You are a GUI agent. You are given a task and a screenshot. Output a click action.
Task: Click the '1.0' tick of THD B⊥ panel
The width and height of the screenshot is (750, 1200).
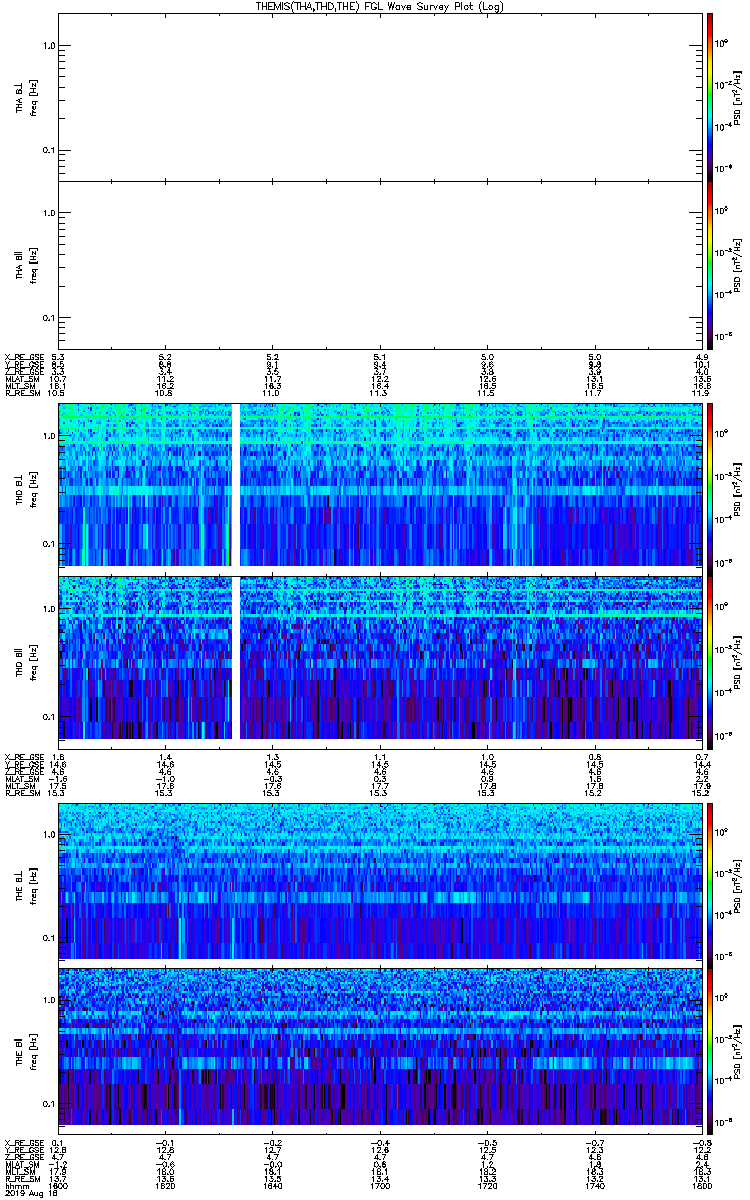click(49, 437)
